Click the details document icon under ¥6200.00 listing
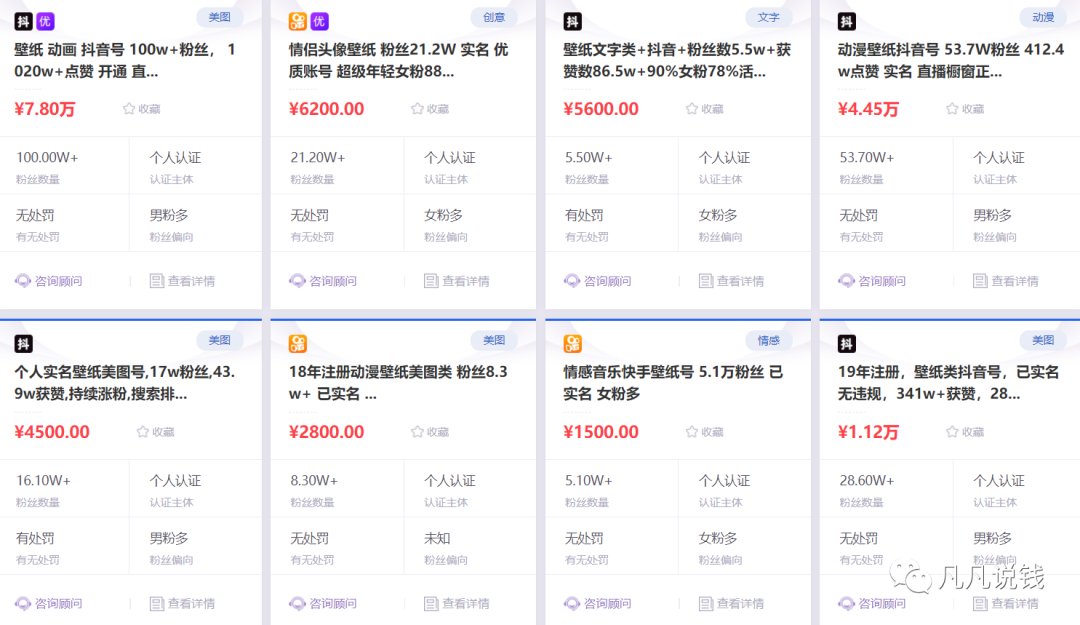This screenshot has width=1080, height=625. 431,281
